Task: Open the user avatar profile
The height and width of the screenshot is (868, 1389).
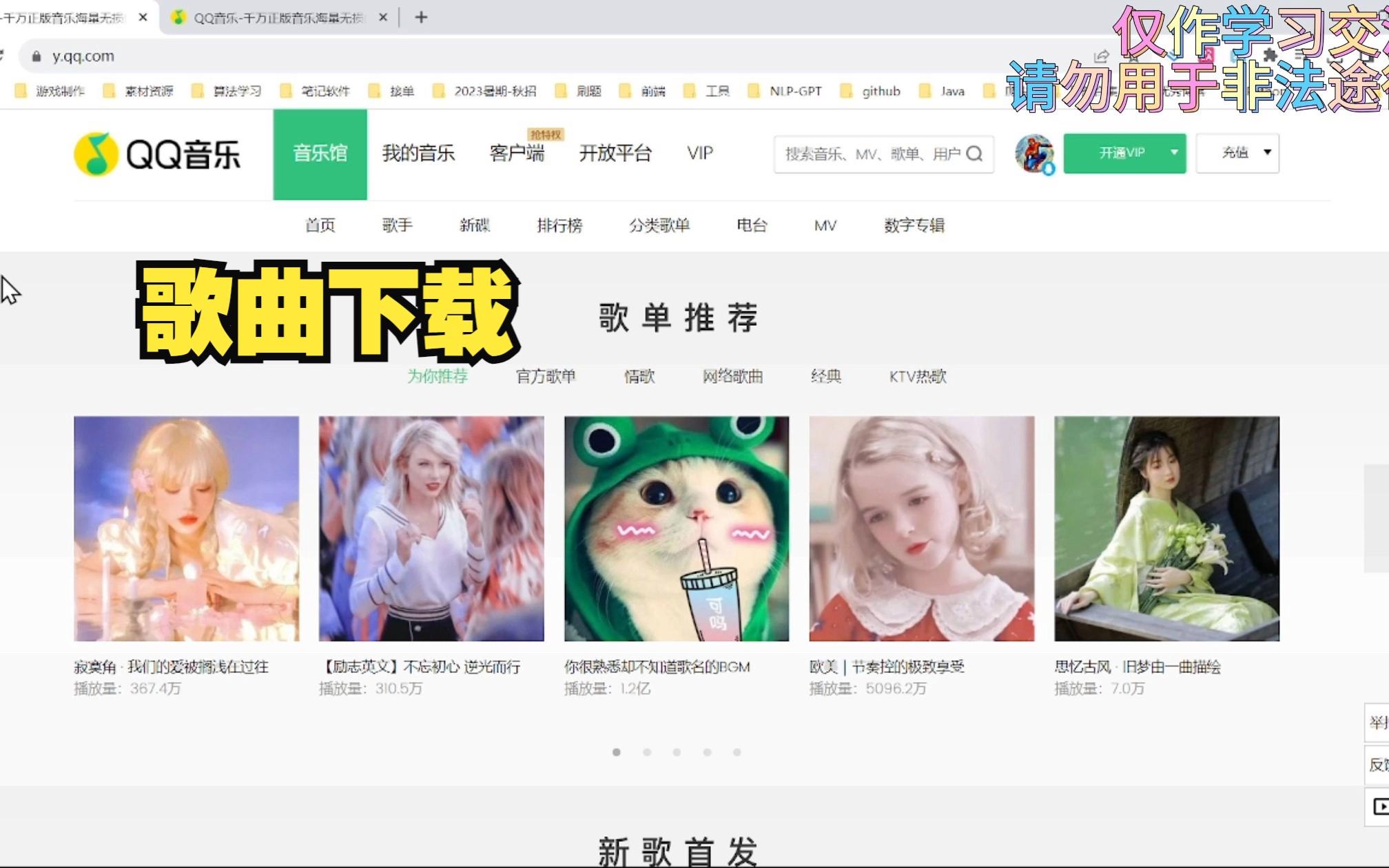Action: click(1034, 154)
